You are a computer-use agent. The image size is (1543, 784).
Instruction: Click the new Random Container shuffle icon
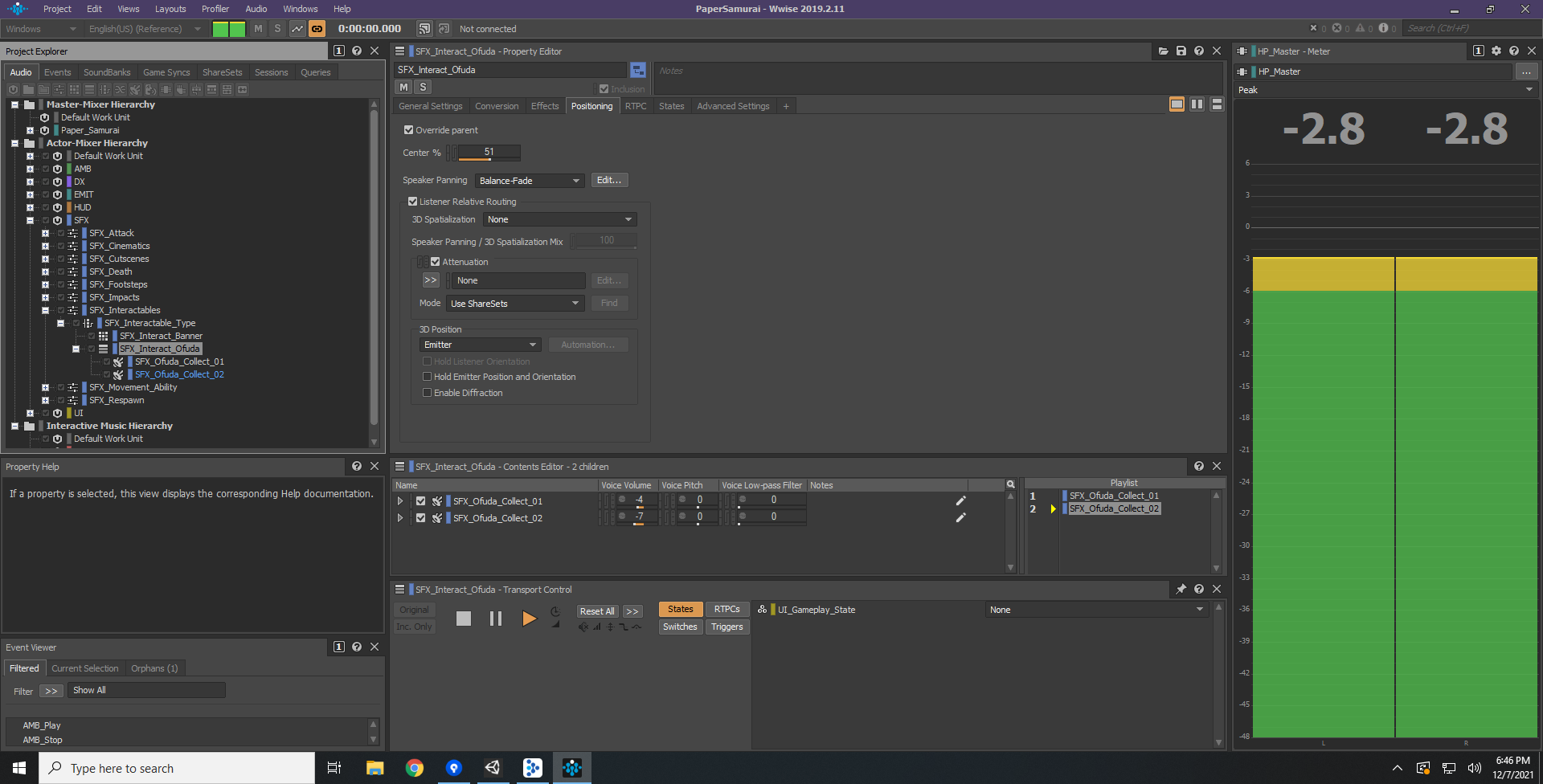pos(121,89)
